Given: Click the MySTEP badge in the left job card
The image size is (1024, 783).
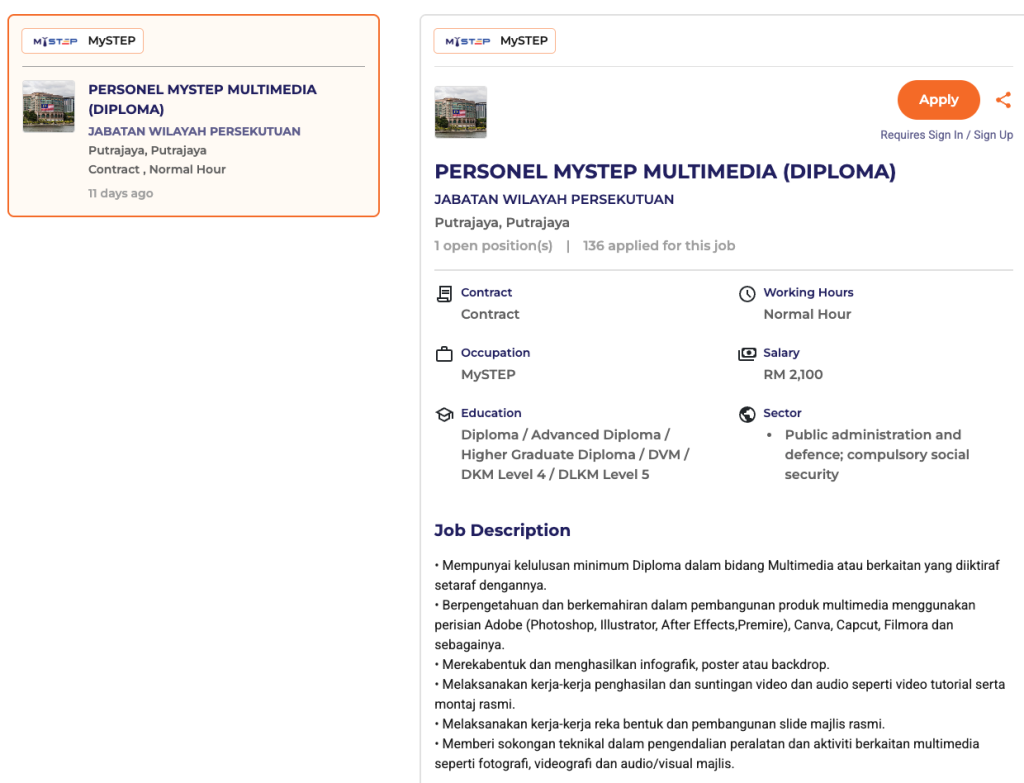Looking at the screenshot, I should (x=83, y=41).
